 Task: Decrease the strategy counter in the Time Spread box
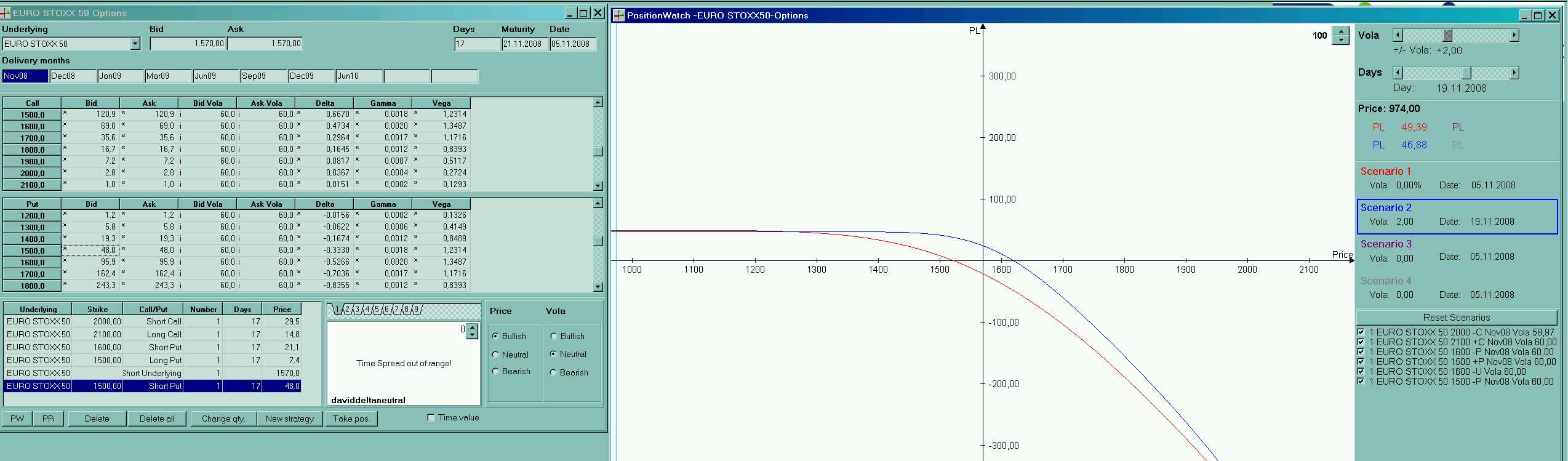coord(472,335)
